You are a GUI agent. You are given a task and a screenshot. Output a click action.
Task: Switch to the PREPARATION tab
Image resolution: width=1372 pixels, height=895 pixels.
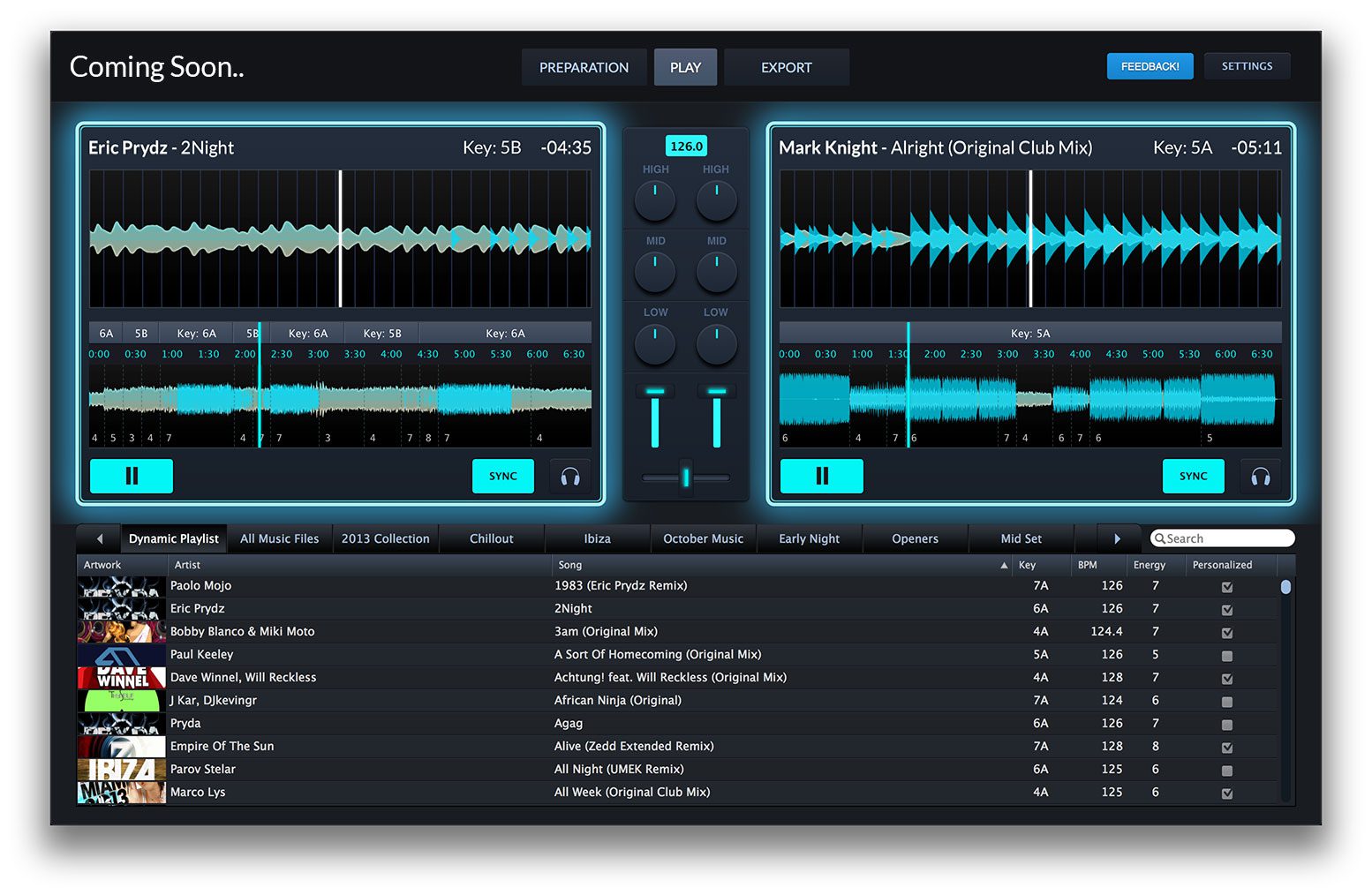tap(584, 67)
